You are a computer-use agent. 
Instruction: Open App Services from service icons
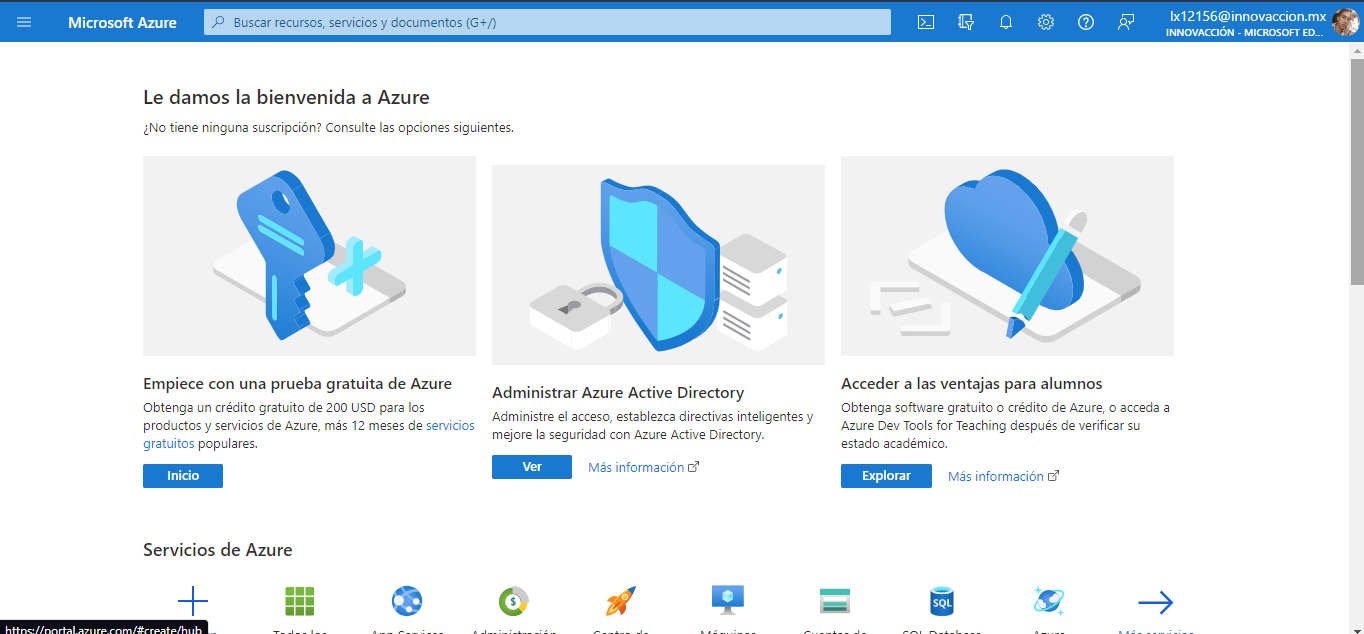pos(406,600)
